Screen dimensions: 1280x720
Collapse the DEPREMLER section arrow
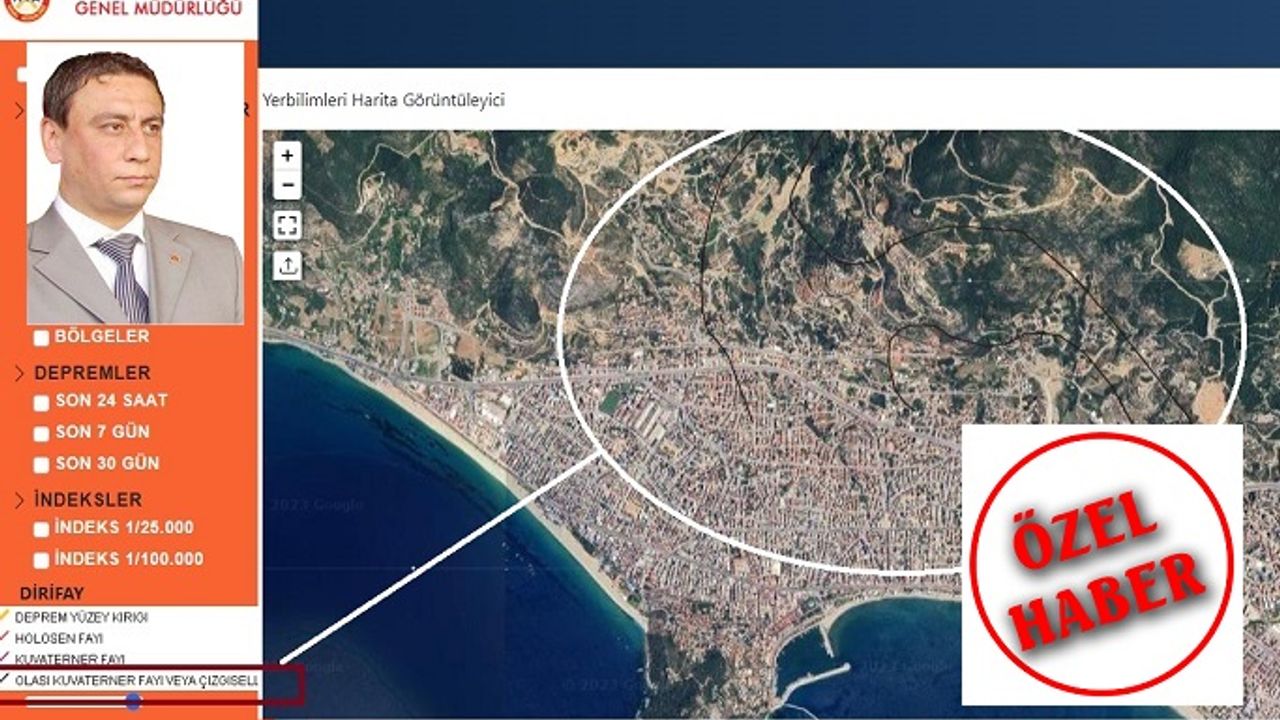(19, 374)
